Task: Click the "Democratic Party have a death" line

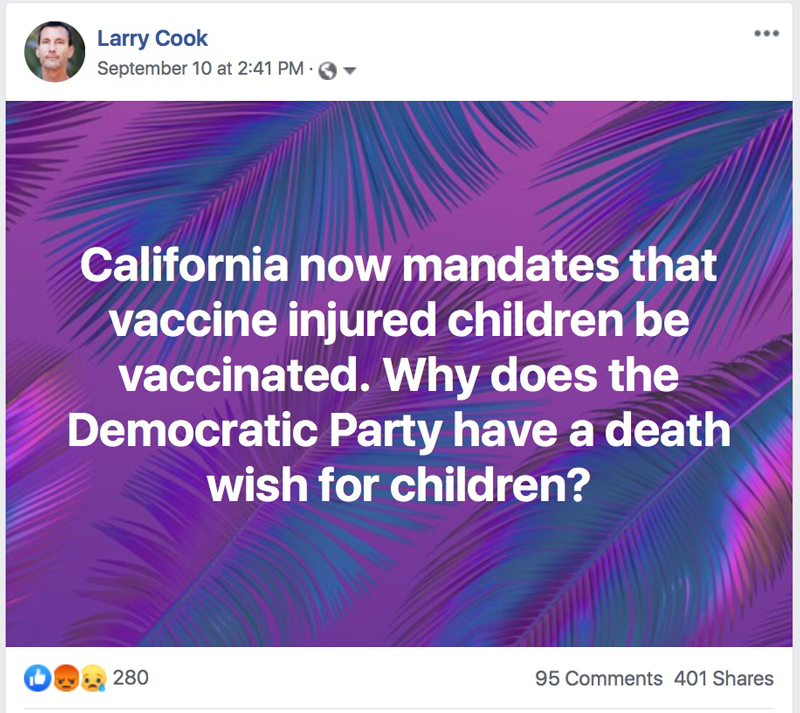Action: pyautogui.click(x=399, y=434)
